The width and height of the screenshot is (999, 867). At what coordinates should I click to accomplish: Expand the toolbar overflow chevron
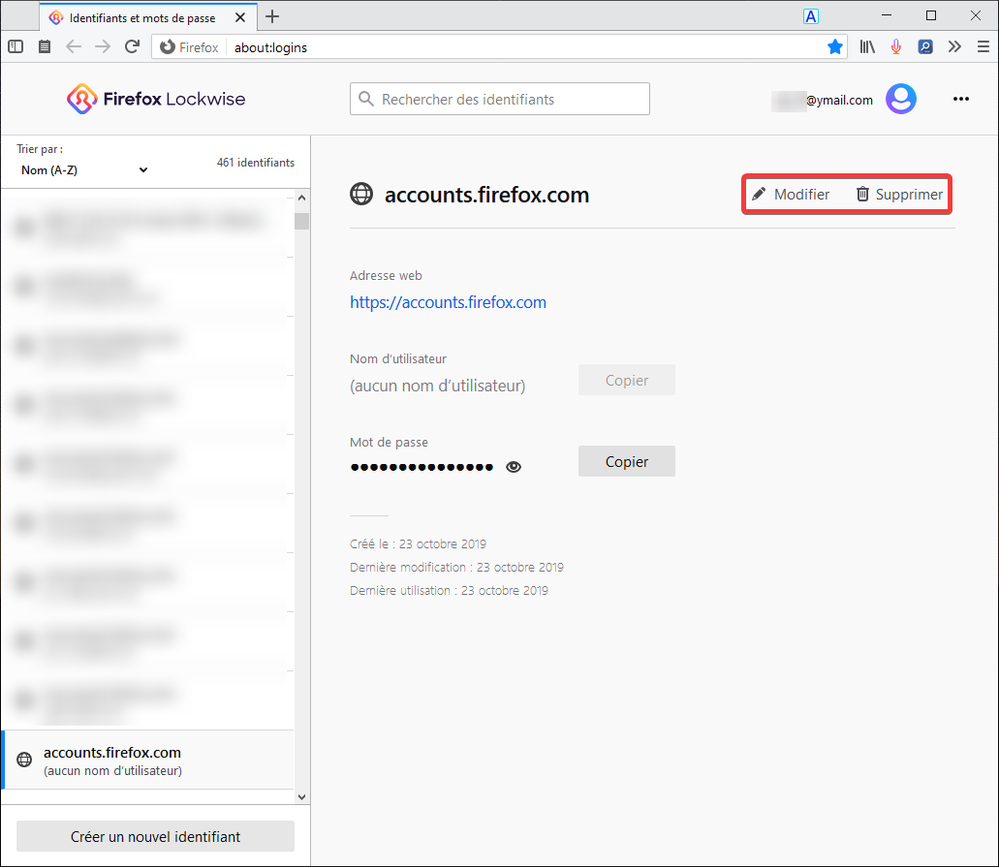(x=954, y=47)
